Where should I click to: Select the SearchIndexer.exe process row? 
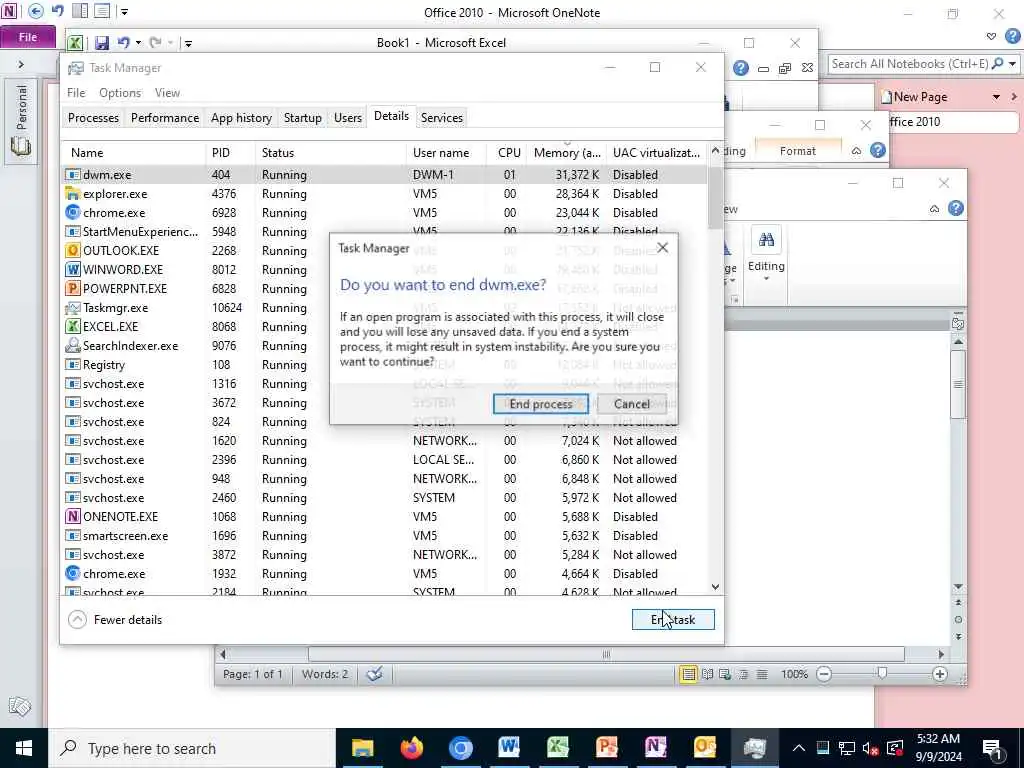(196, 345)
